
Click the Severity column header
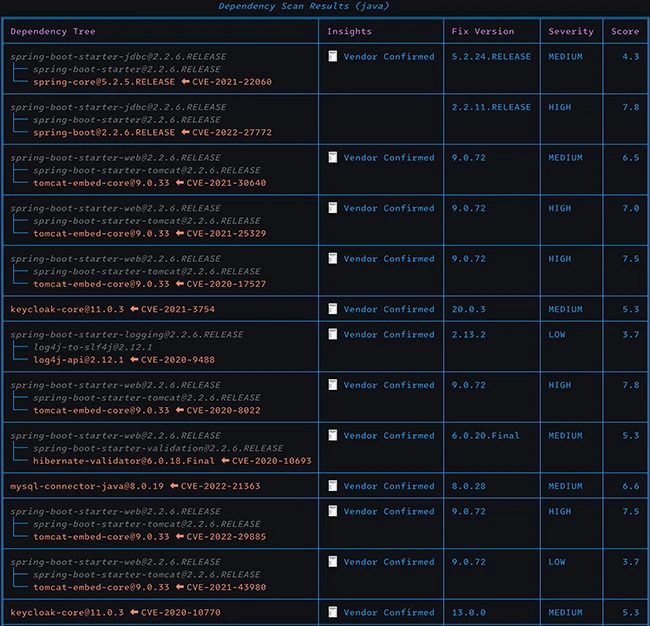(571, 32)
